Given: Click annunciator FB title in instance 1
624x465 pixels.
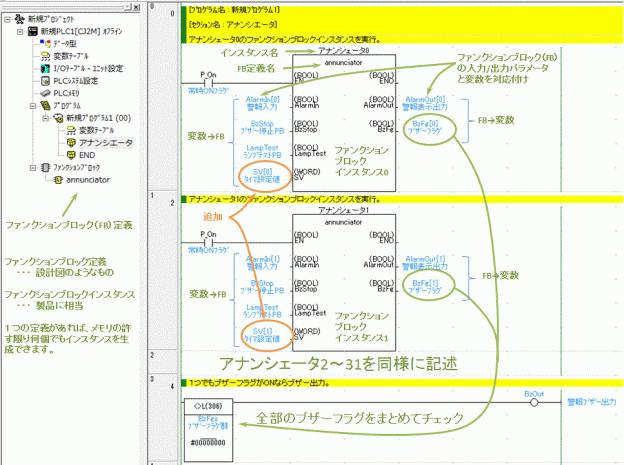Looking at the screenshot, I should [x=343, y=222].
